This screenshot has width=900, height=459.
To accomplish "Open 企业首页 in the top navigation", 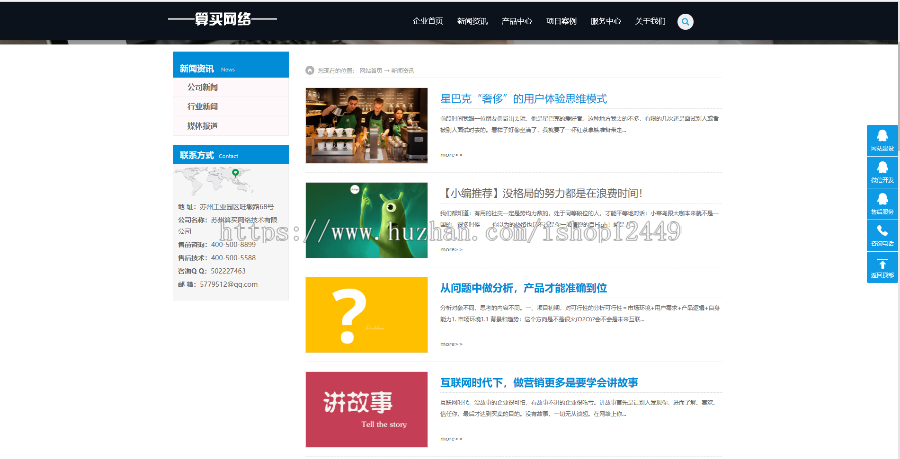I will (x=428, y=22).
